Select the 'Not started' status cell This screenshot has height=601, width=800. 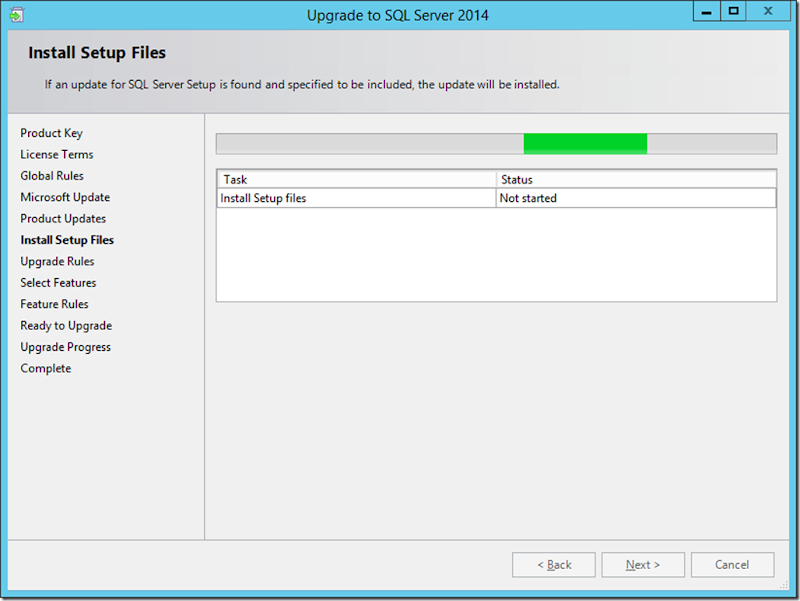(x=636, y=198)
